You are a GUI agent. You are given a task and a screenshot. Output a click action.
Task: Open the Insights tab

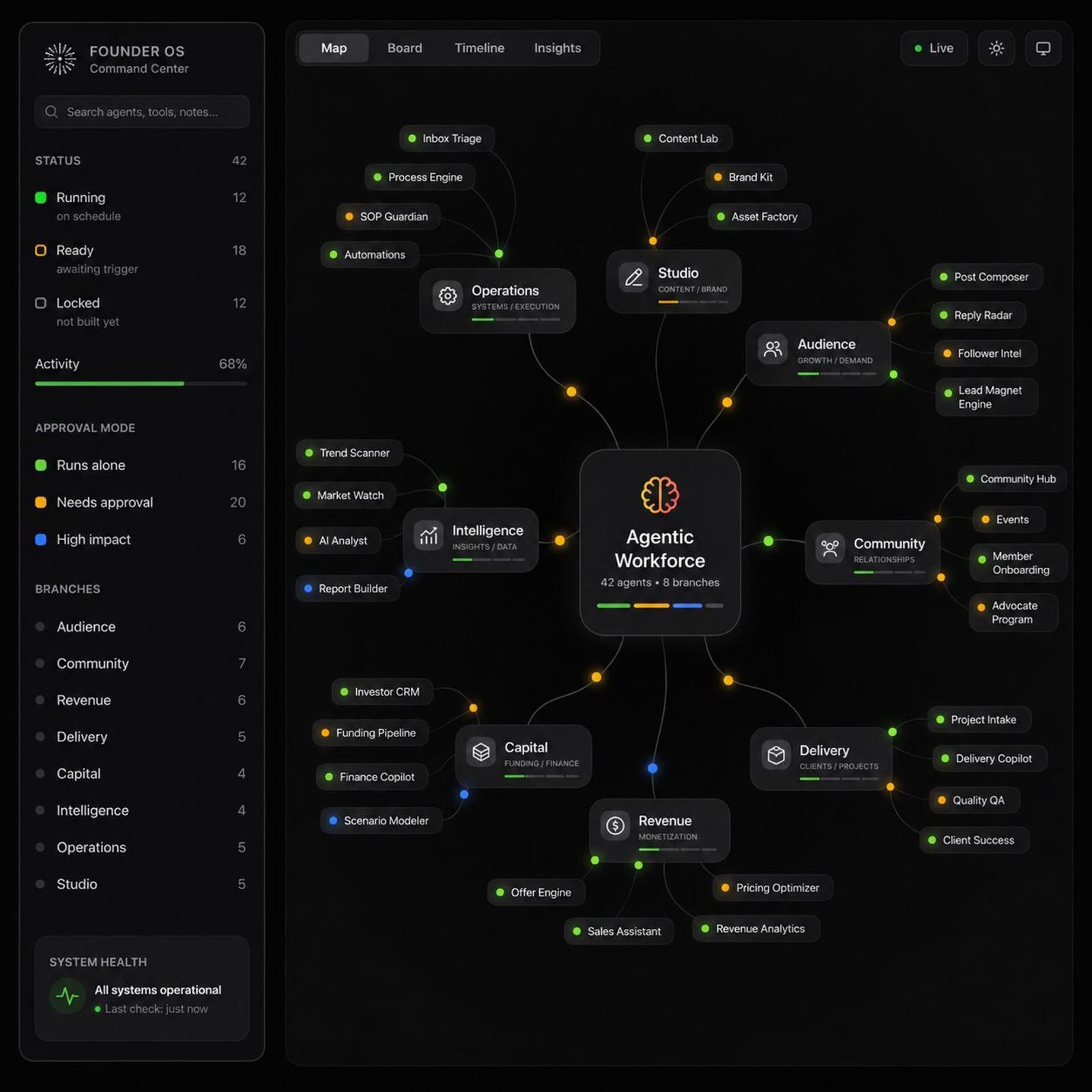coord(558,48)
